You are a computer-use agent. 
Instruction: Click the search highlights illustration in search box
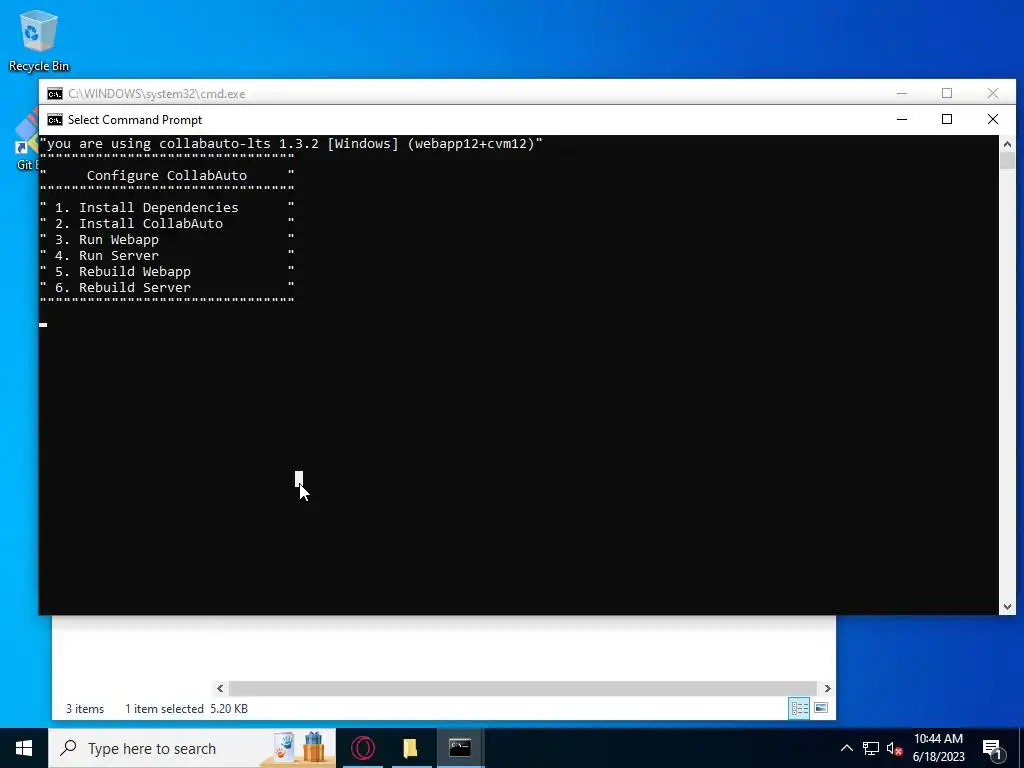[x=298, y=748]
